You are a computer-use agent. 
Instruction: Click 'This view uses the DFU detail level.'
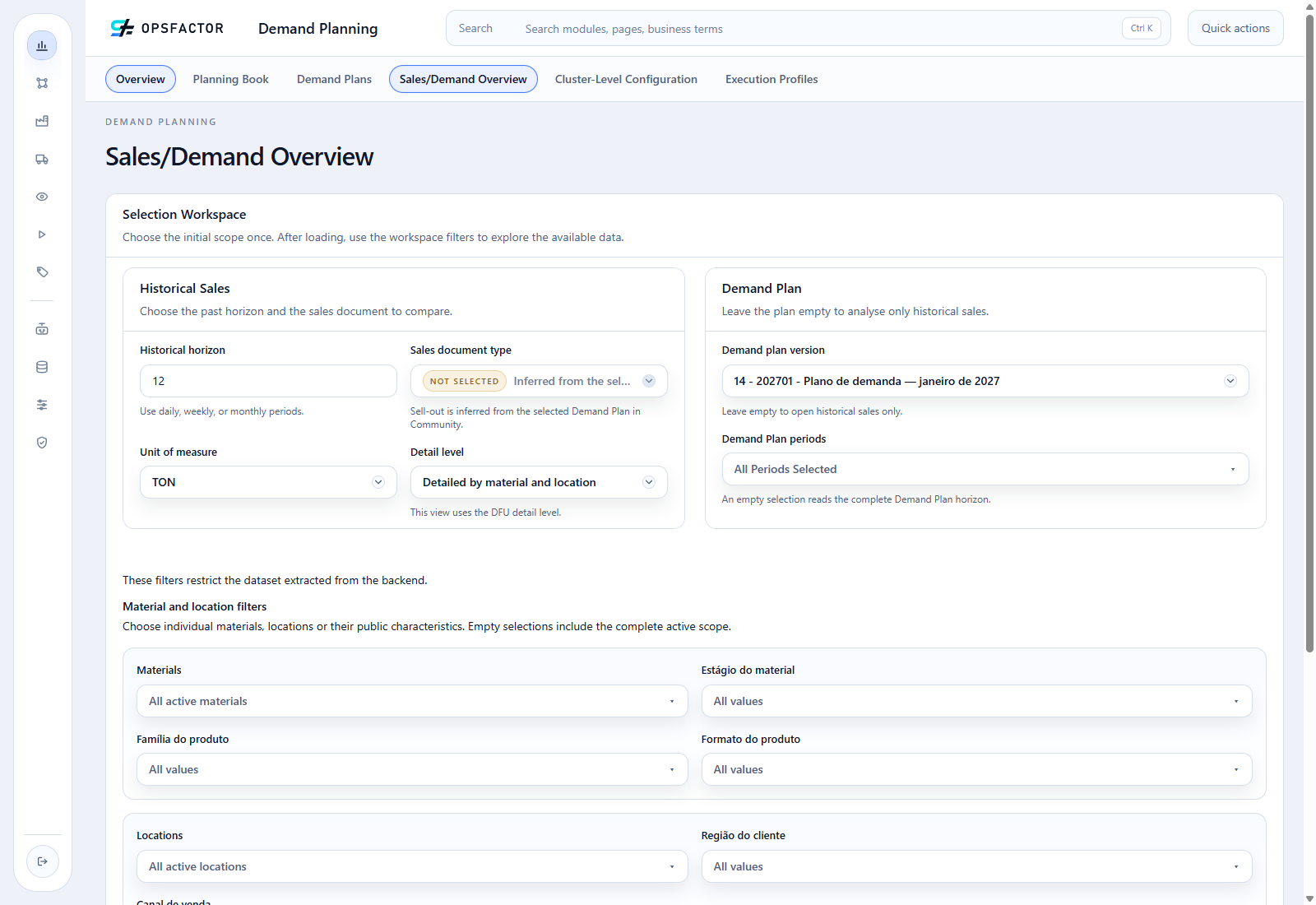click(485, 513)
